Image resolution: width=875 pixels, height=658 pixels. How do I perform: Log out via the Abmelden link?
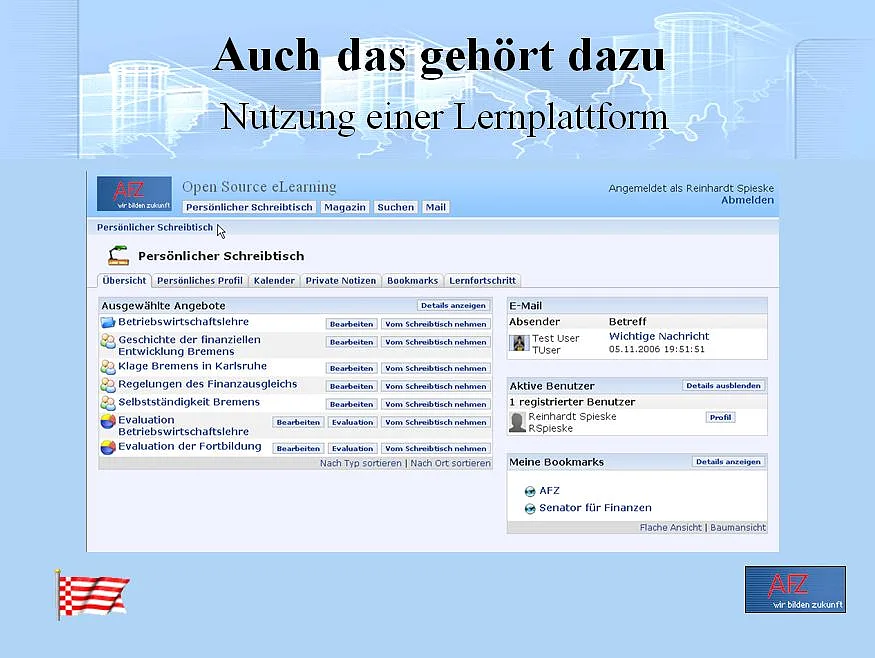point(747,200)
